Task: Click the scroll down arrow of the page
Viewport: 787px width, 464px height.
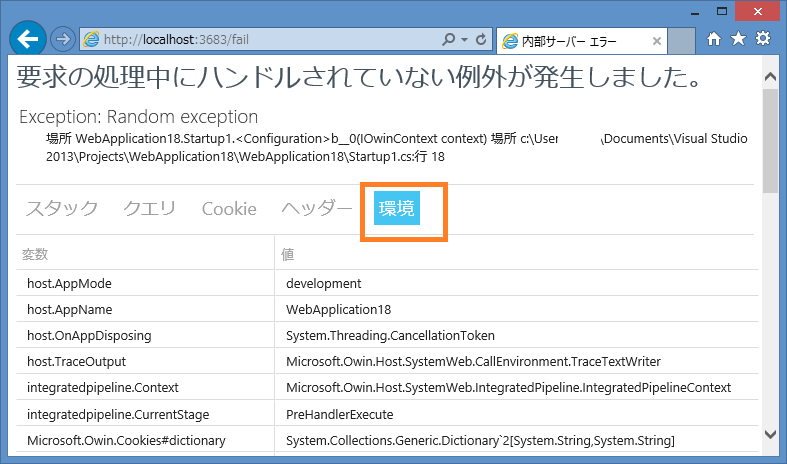Action: pos(770,434)
